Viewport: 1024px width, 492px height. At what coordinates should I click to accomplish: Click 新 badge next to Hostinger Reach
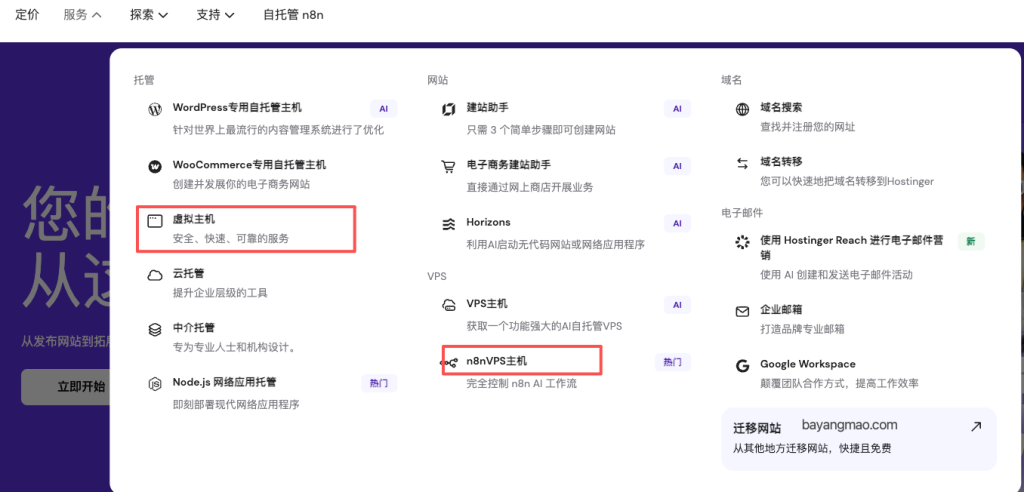(971, 242)
